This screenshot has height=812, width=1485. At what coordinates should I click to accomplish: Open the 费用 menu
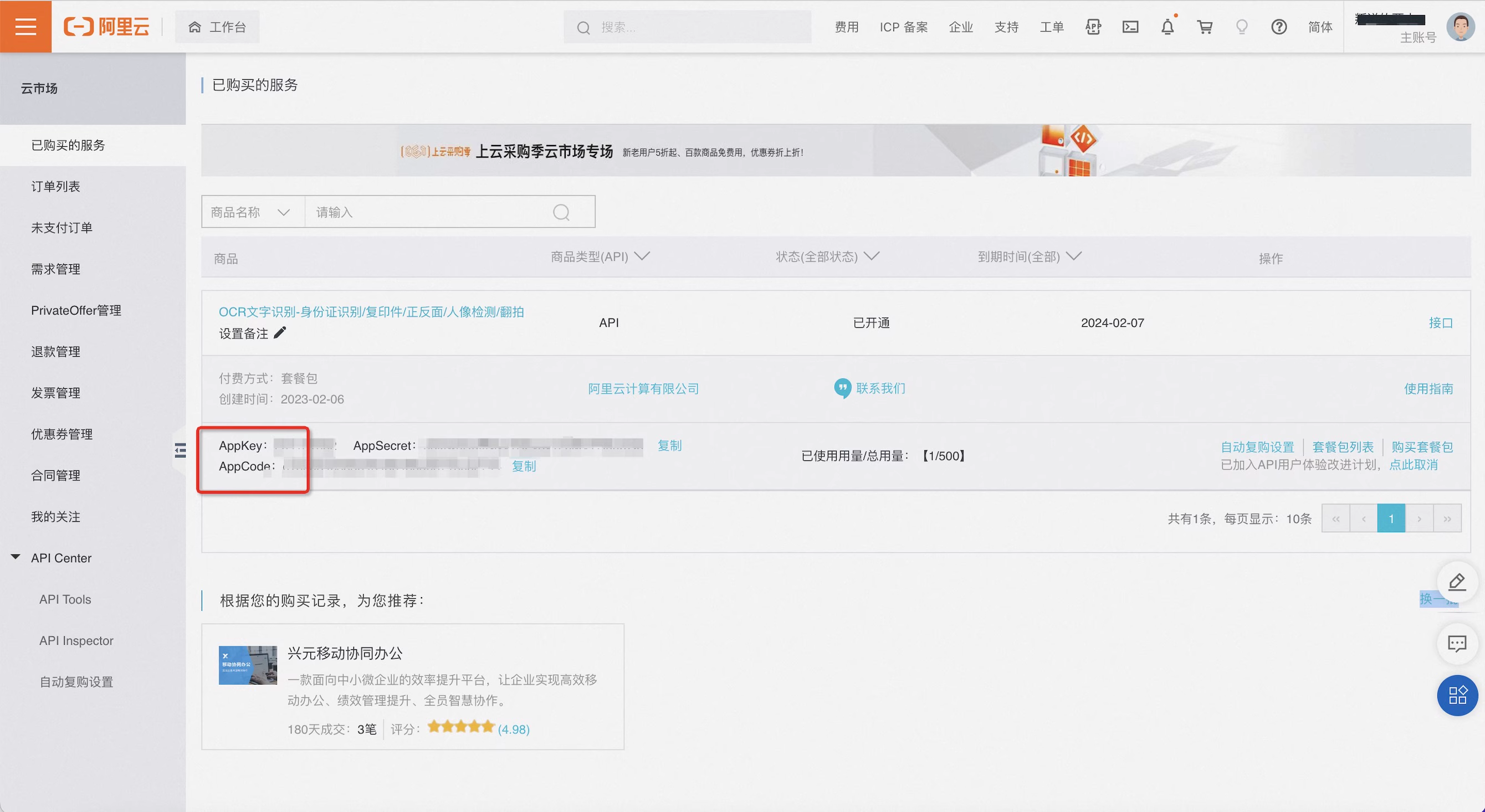pos(846,27)
